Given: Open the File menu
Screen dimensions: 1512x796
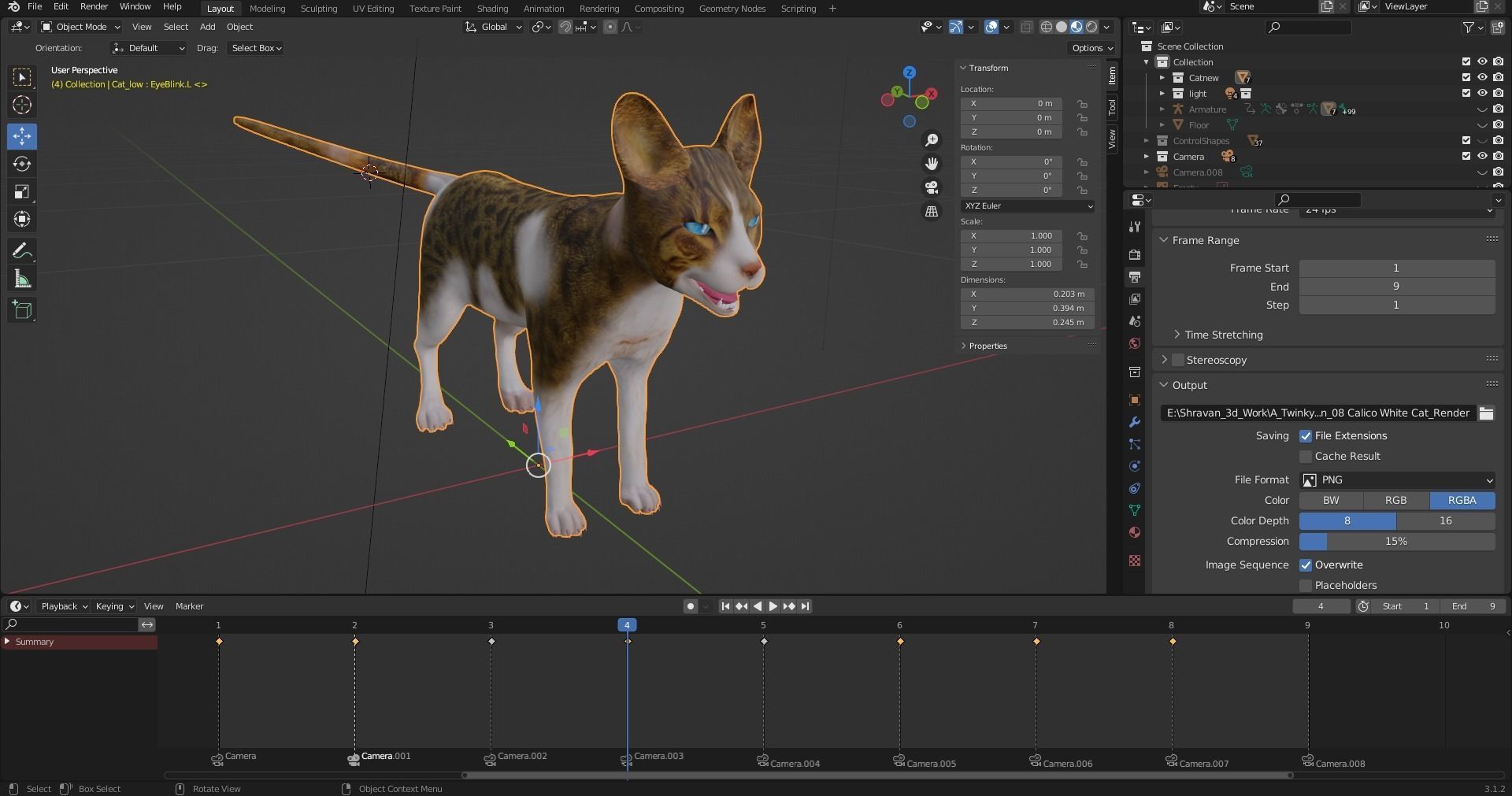Looking at the screenshot, I should click(x=35, y=7).
